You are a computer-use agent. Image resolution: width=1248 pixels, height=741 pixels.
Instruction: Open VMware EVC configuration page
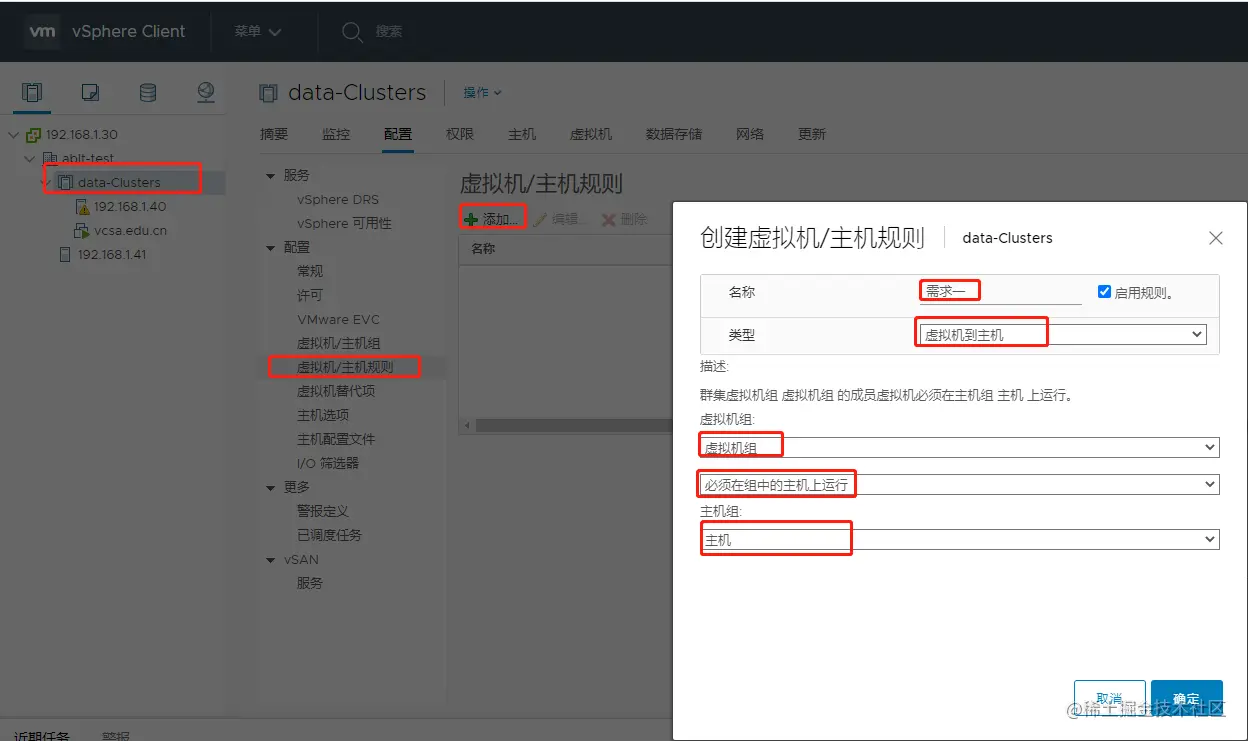339,319
